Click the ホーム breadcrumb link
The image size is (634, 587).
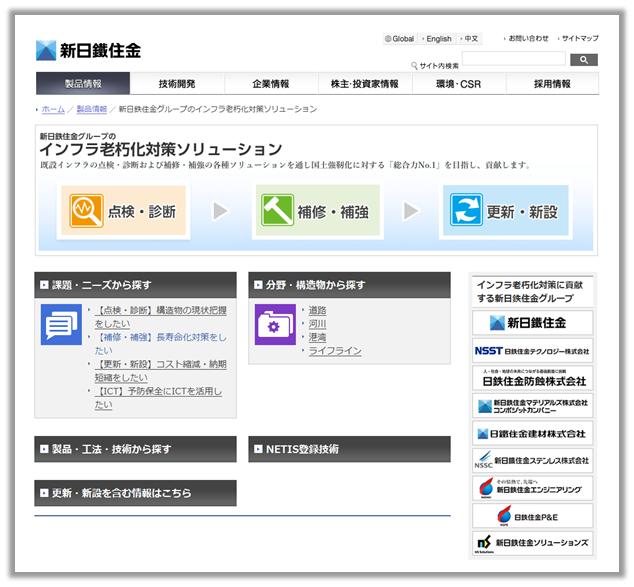pos(53,109)
